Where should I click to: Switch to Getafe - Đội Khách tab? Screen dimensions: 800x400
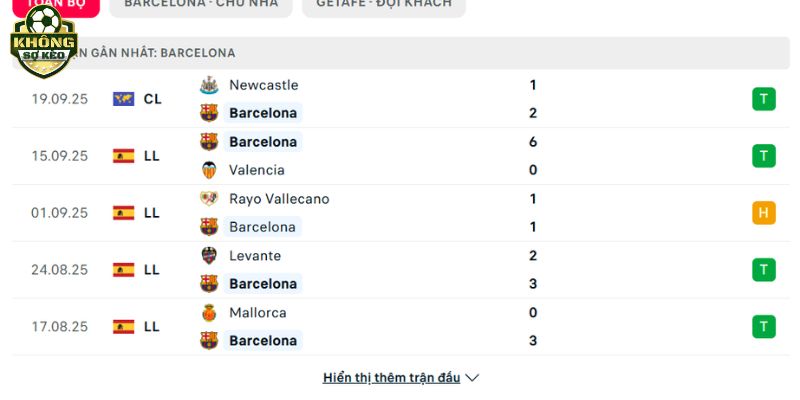pos(384,5)
